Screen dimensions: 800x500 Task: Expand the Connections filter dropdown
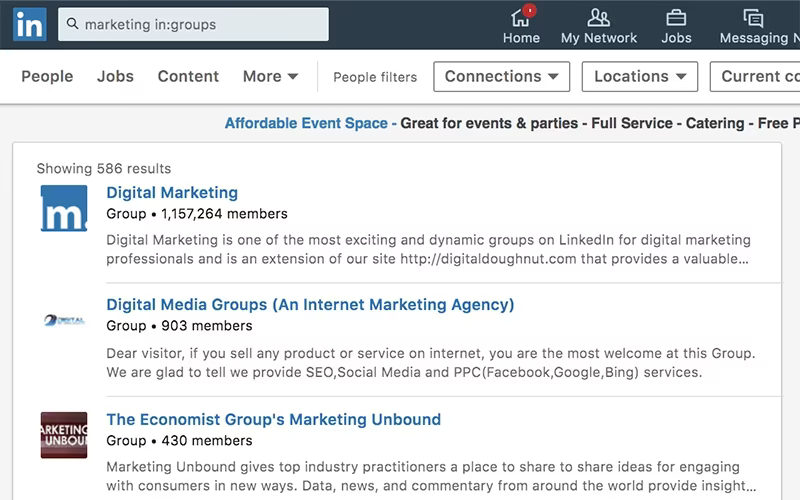(x=502, y=77)
